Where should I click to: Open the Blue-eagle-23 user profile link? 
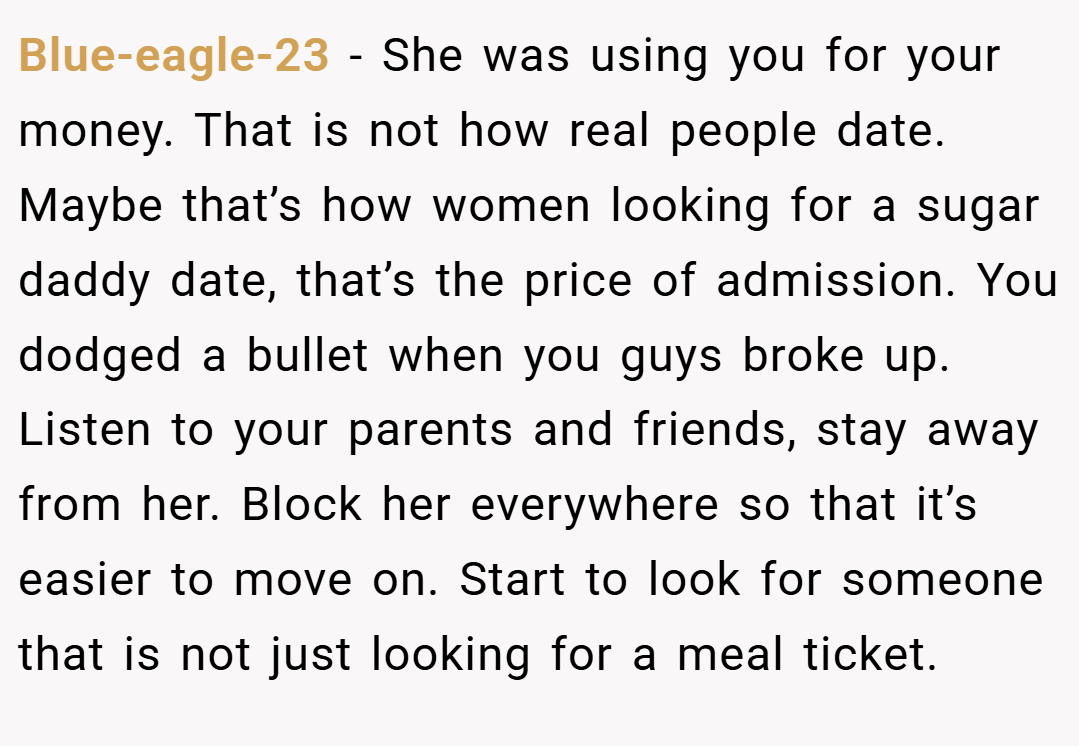pyautogui.click(x=173, y=56)
